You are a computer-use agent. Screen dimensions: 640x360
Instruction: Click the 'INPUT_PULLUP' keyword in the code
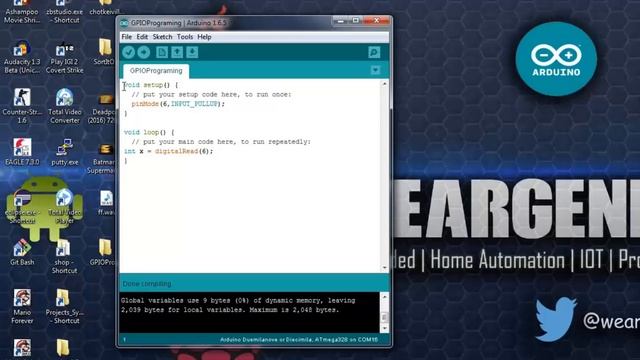coord(194,104)
